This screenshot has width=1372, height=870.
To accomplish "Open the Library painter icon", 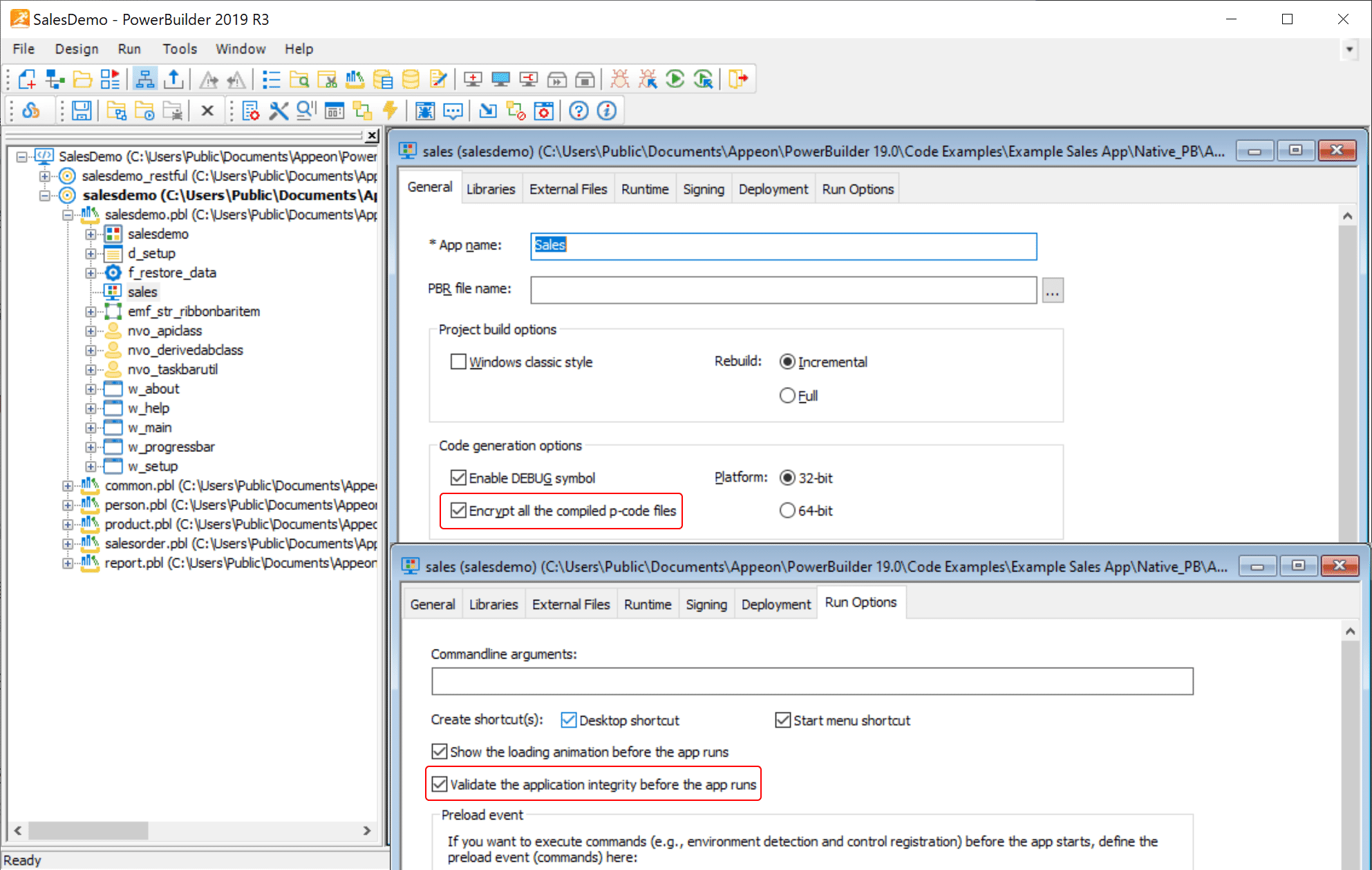I will 355,79.
